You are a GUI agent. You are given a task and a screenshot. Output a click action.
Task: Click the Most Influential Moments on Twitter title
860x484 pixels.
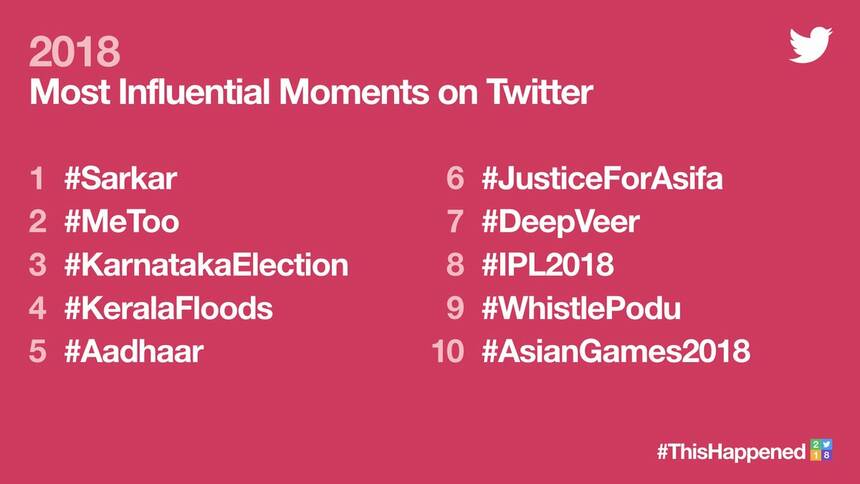tap(312, 92)
